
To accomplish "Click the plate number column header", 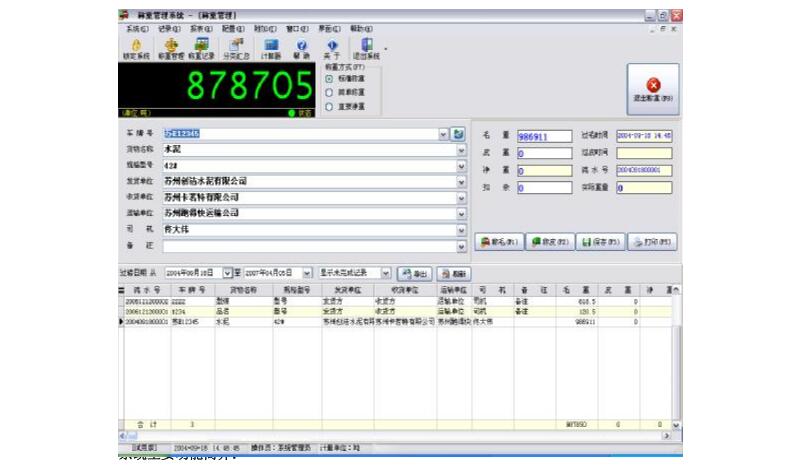I will [192, 290].
